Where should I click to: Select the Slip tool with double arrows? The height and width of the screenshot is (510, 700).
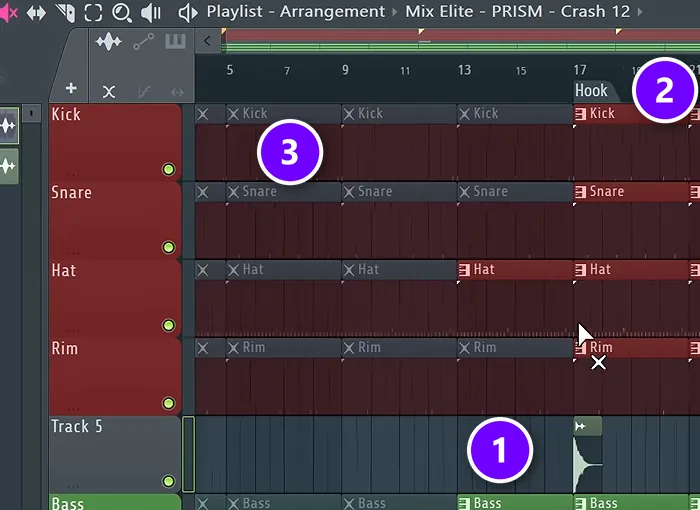36,13
